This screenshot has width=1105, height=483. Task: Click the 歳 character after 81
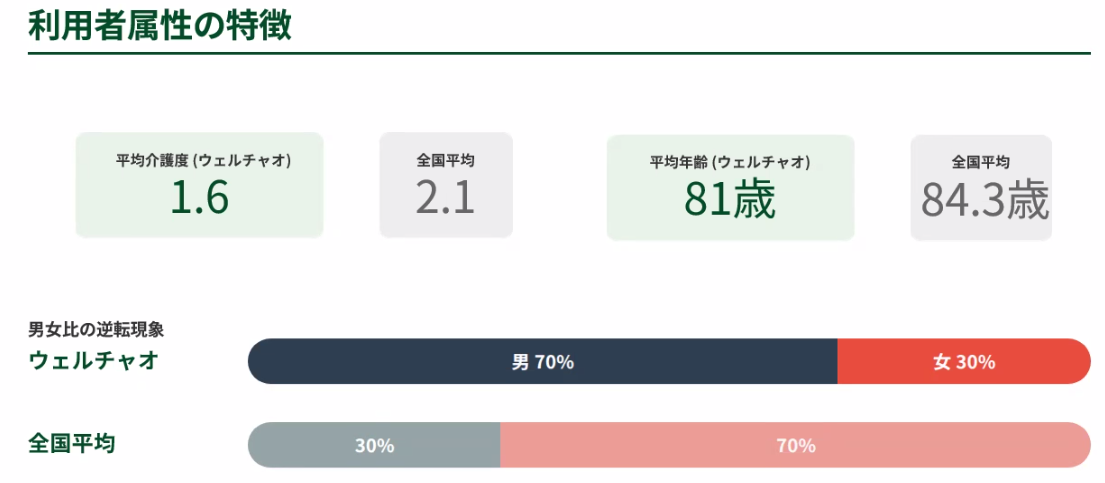pos(754,200)
